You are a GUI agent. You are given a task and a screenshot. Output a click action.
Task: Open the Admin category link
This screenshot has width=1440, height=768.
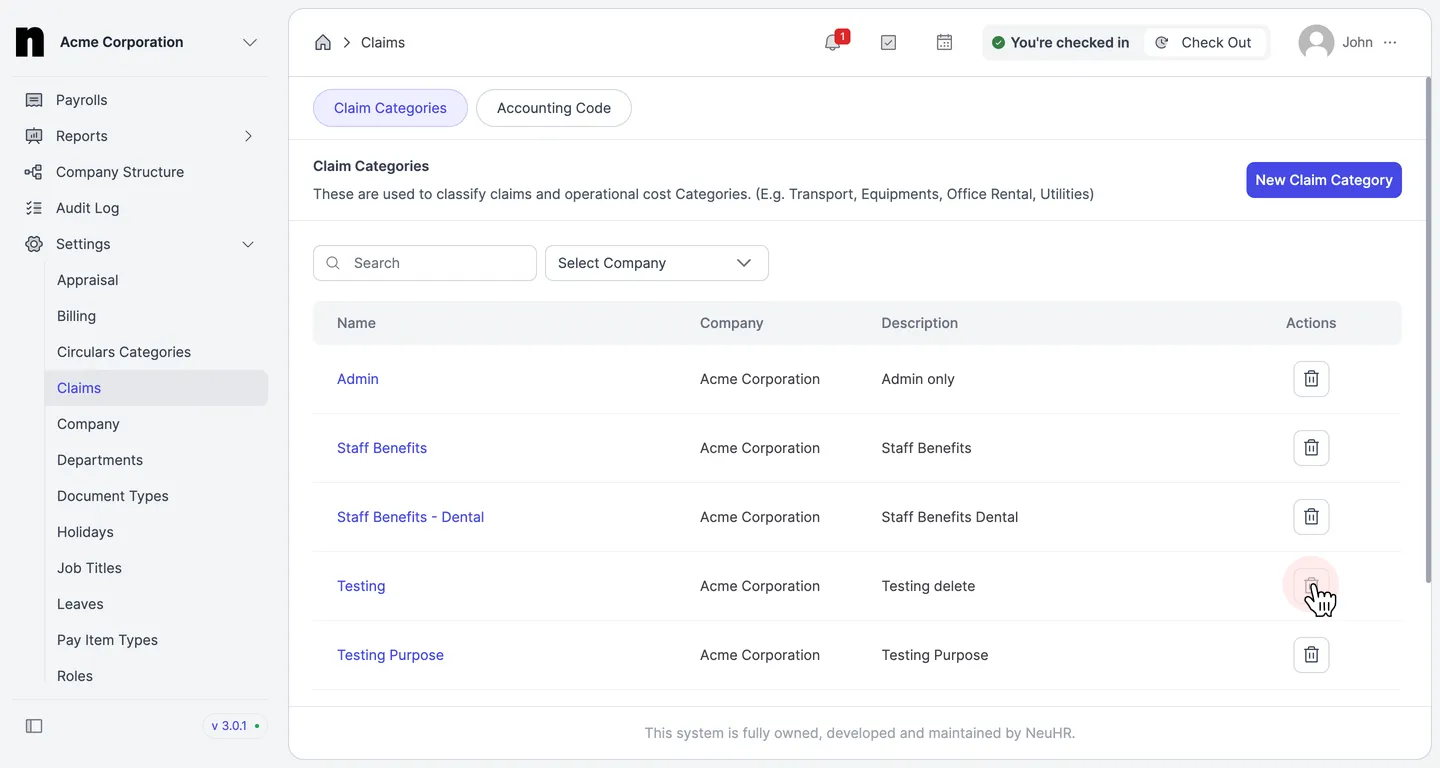pyautogui.click(x=358, y=379)
